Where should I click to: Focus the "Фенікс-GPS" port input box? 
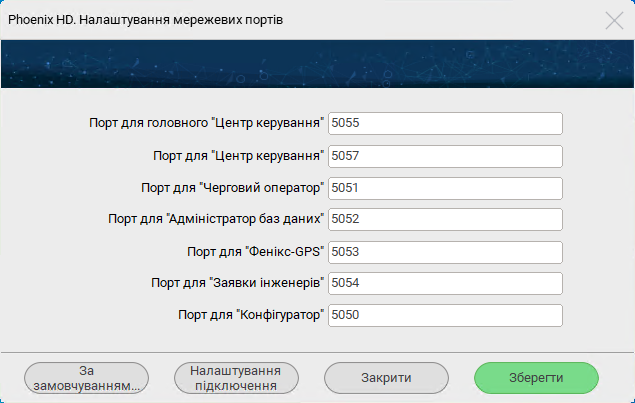[x=445, y=251]
